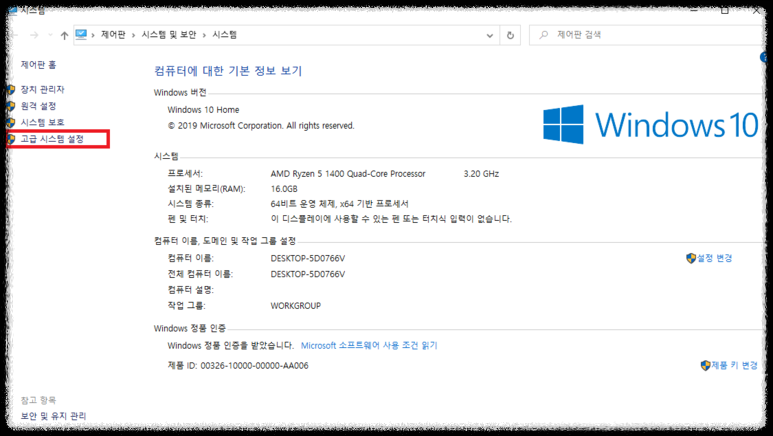The height and width of the screenshot is (436, 773).
Task: Open System protection link (시스템 보호)
Action: pyautogui.click(x=42, y=122)
